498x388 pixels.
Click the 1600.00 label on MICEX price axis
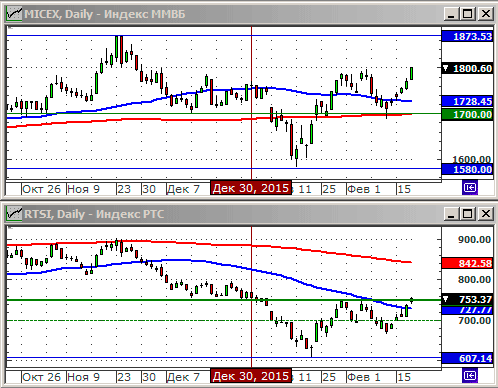(x=472, y=159)
